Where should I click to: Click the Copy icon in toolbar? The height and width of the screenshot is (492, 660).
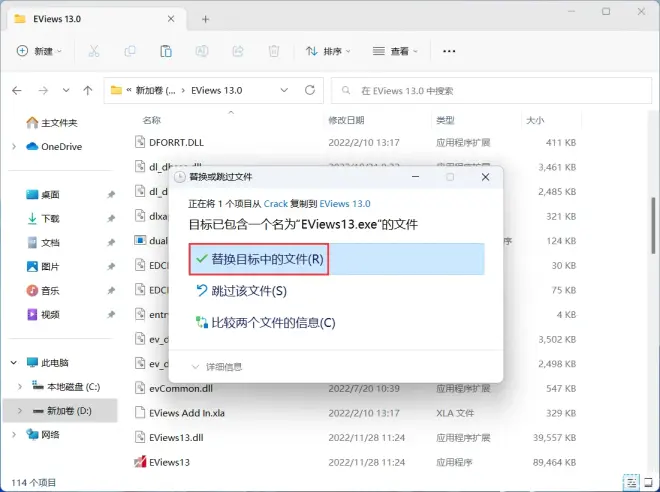(x=130, y=51)
